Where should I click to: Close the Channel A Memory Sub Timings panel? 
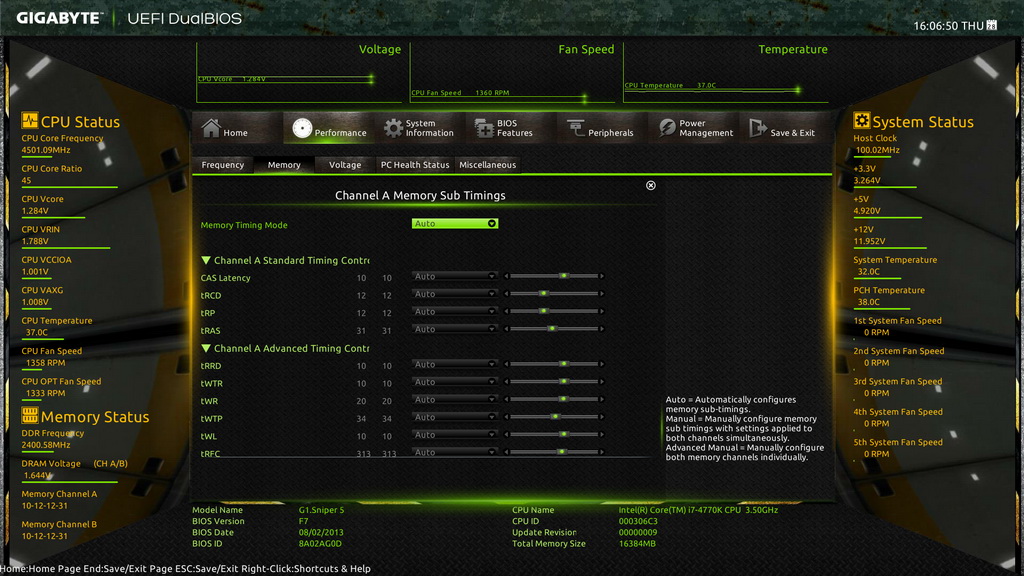click(x=651, y=185)
